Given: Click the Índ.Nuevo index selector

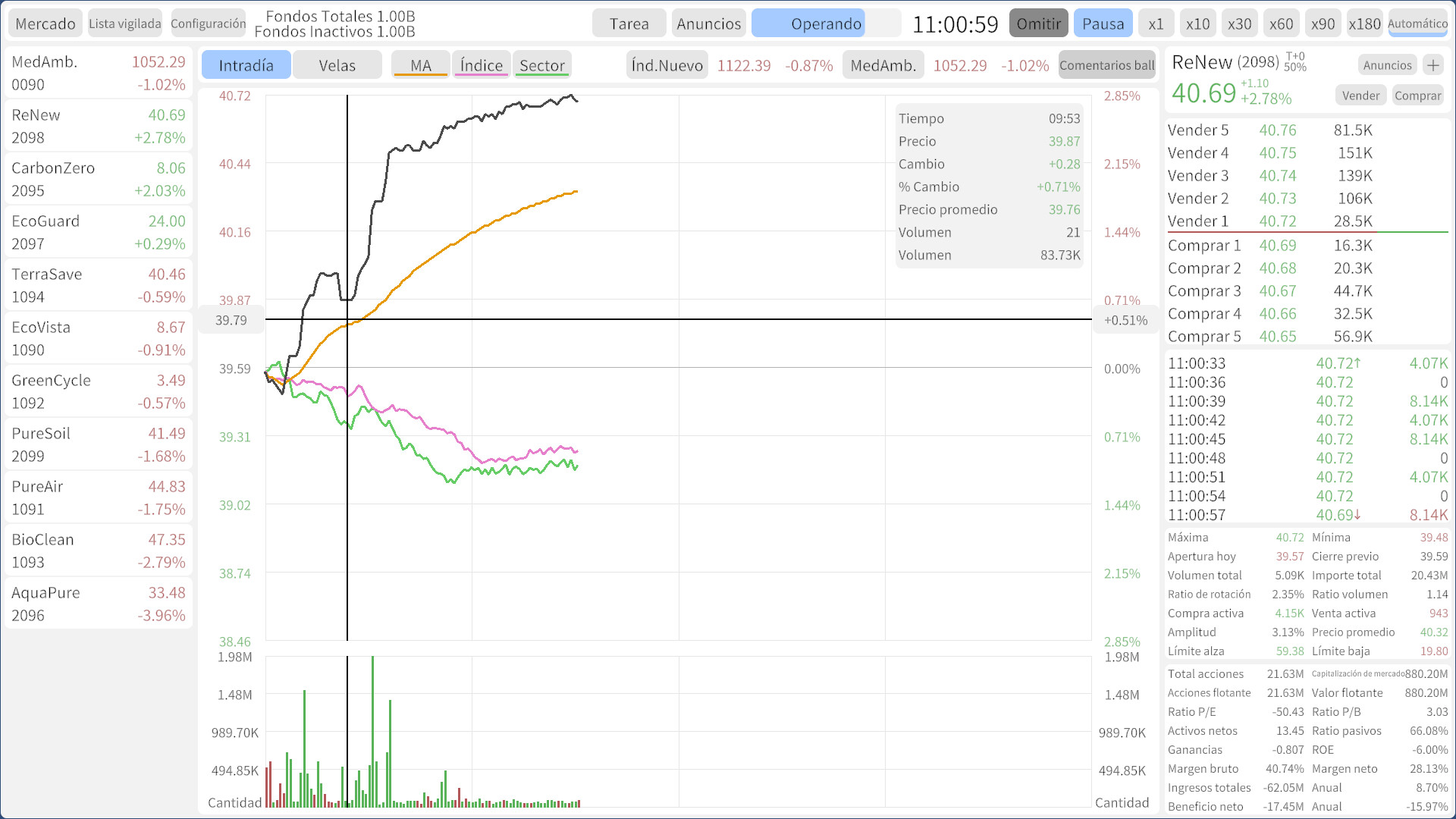Looking at the screenshot, I should (667, 65).
